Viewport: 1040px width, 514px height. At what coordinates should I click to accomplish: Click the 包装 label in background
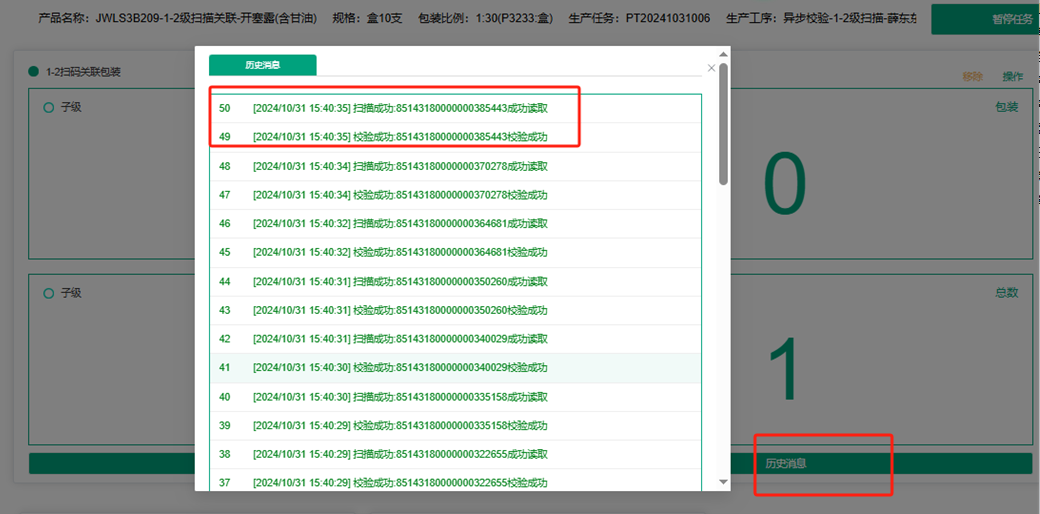pyautogui.click(x=1007, y=107)
